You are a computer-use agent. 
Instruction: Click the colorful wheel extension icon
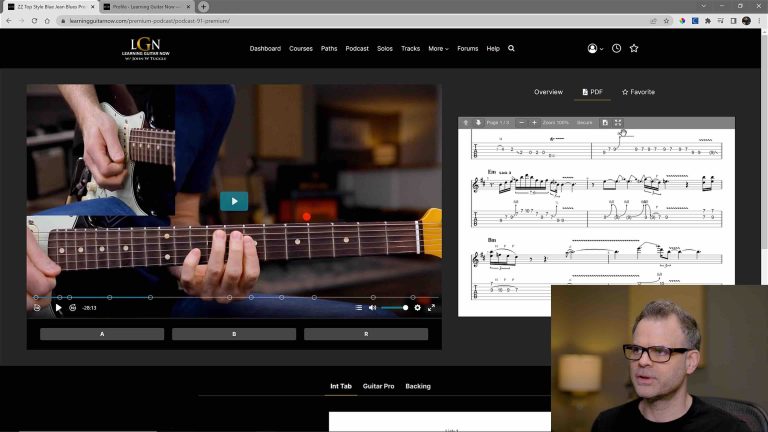pyautogui.click(x=682, y=21)
